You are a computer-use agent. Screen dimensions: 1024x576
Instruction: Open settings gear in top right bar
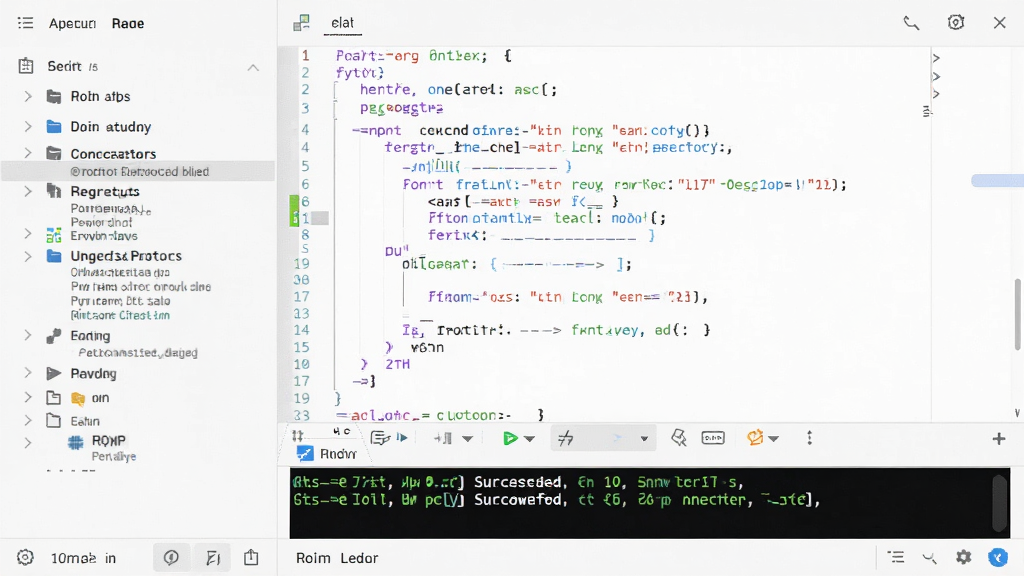tap(955, 23)
